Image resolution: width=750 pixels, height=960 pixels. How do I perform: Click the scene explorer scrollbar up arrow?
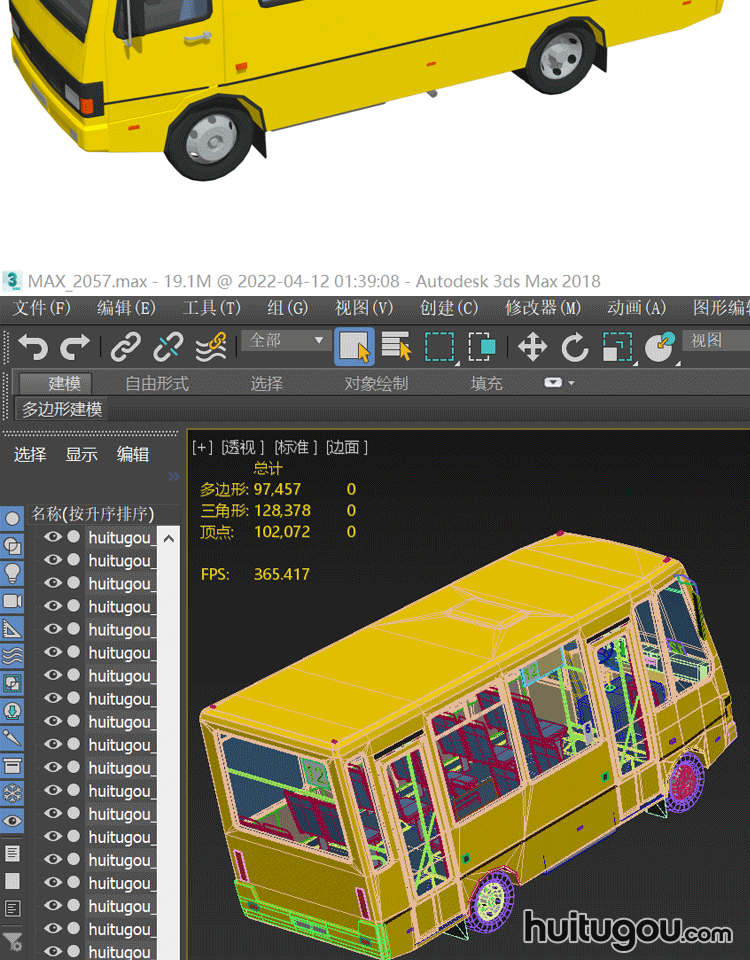[168, 539]
